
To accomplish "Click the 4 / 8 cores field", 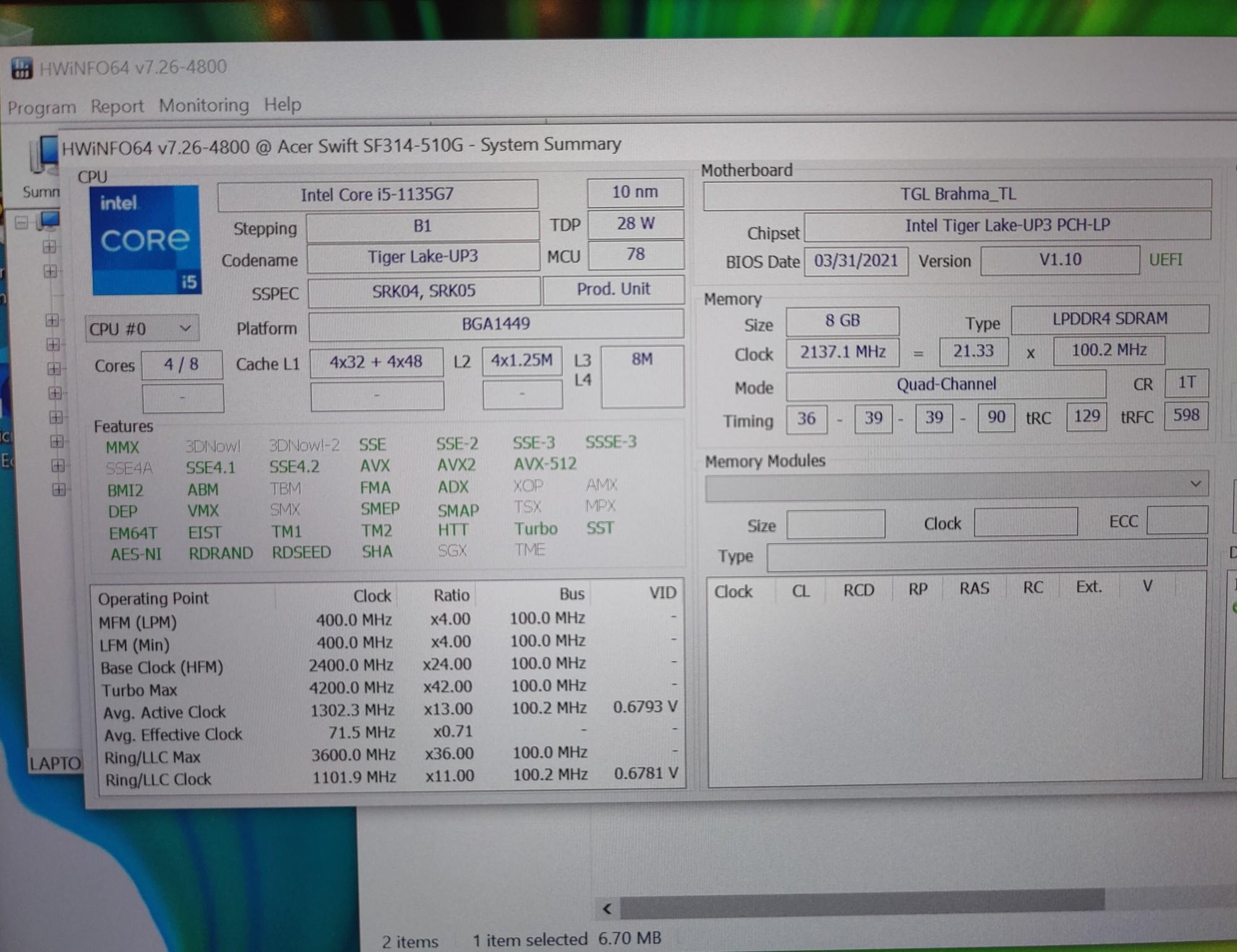I will point(182,365).
